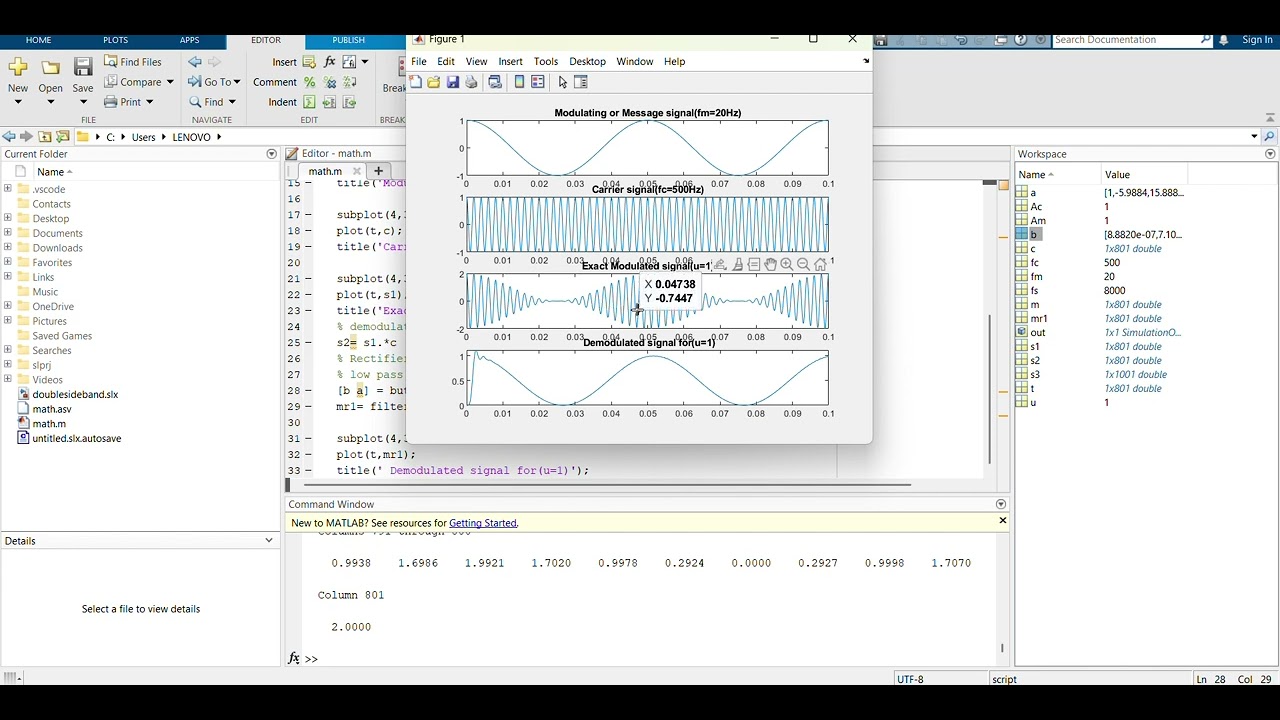Click the blue back arrow in Navigate group
Screen dimensions: 1280x720
tap(195, 62)
